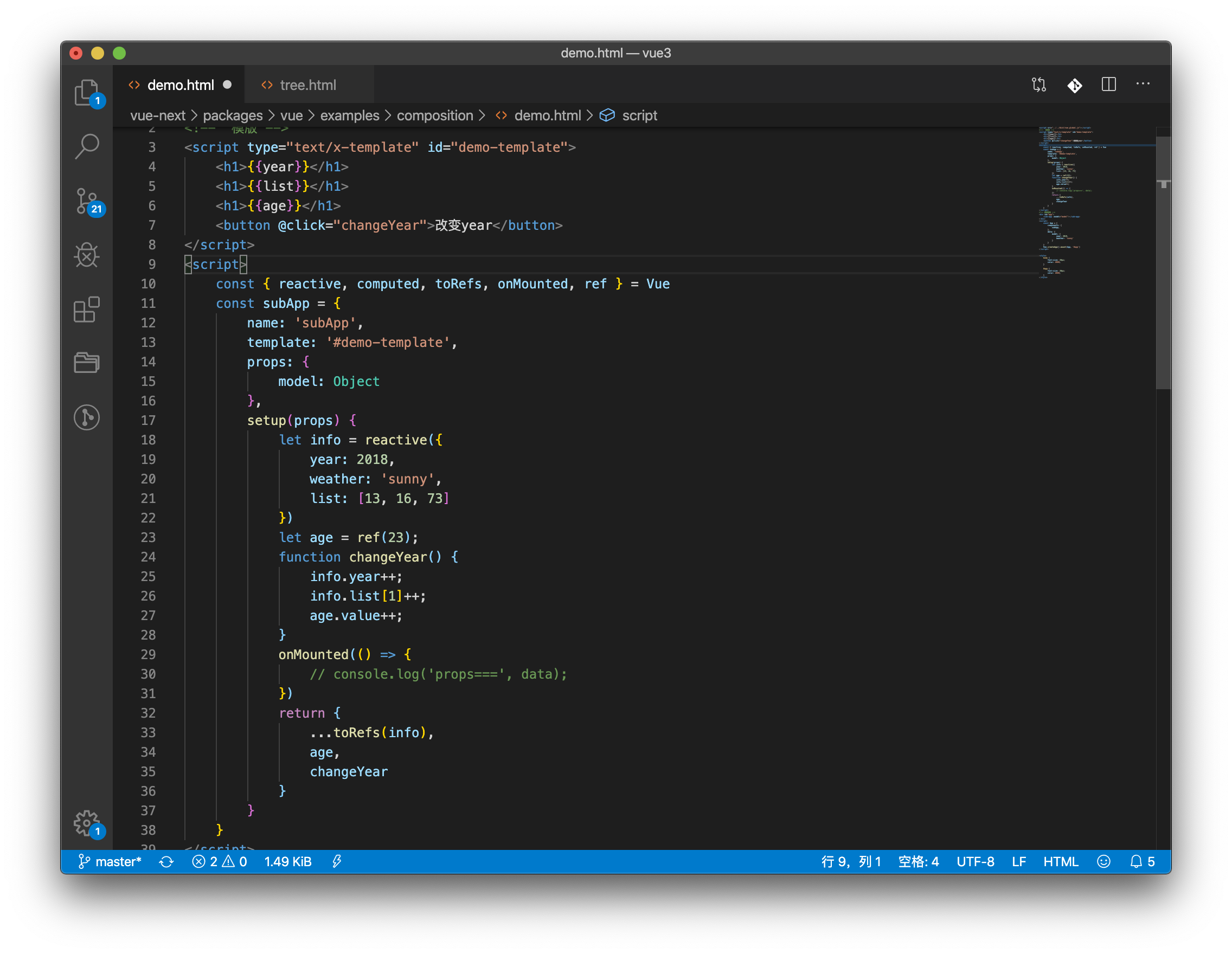Open the More Actions ellipsis menu
This screenshot has height=954, width=1232.
point(1143,84)
